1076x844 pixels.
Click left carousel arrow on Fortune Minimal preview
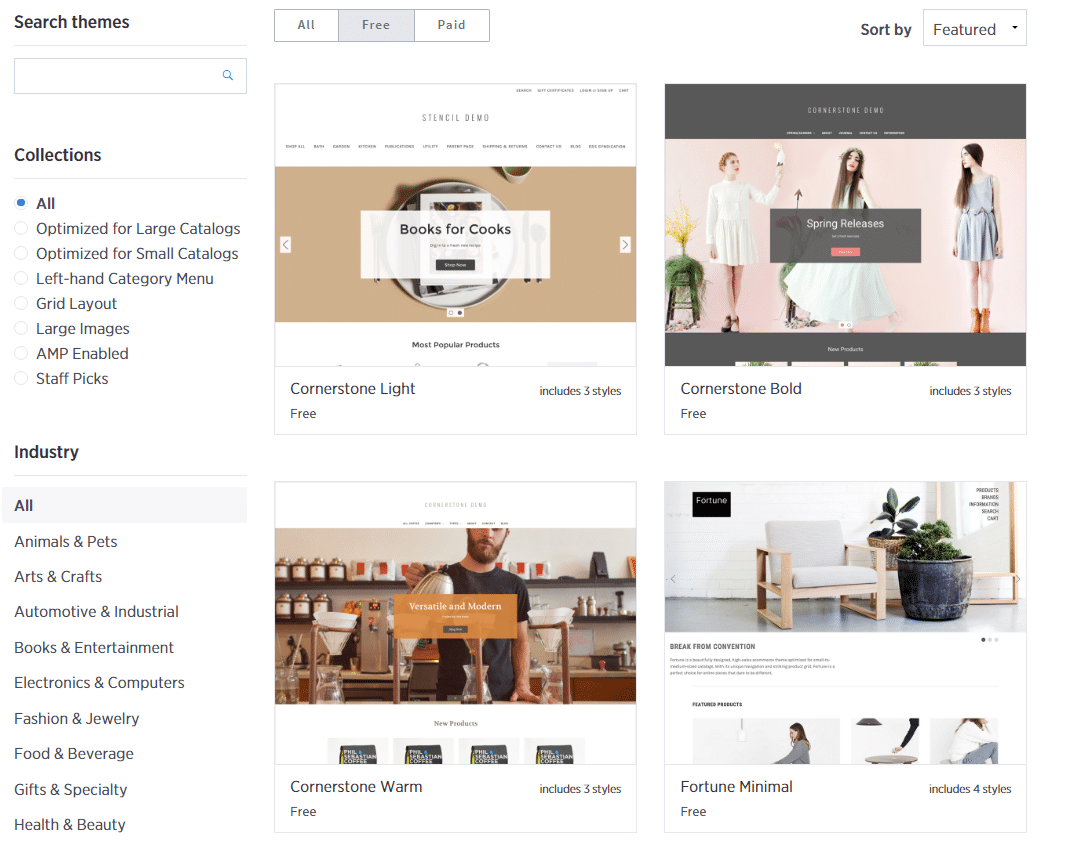673,579
